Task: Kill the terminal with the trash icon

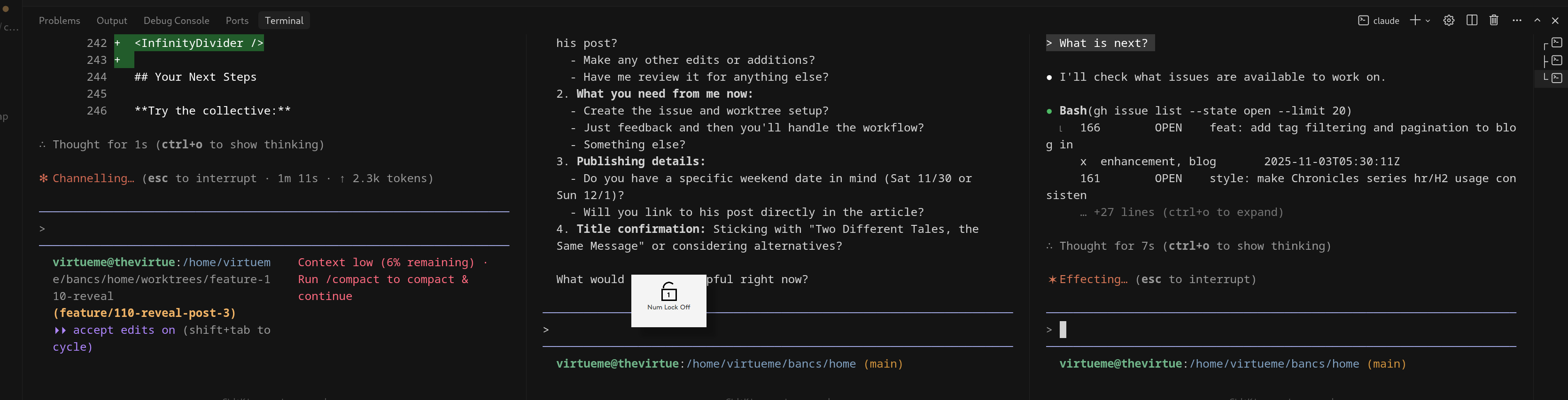Action: [x=1494, y=20]
